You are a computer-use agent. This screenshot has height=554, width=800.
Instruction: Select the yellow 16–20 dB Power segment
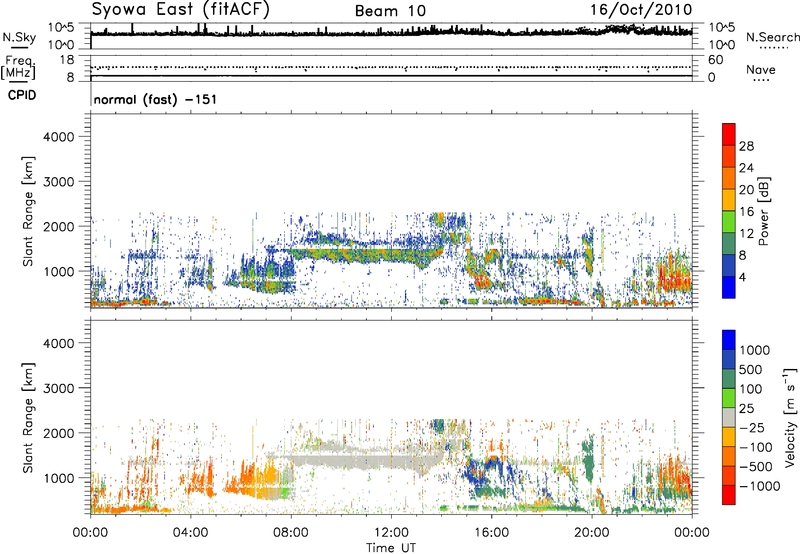[729, 200]
